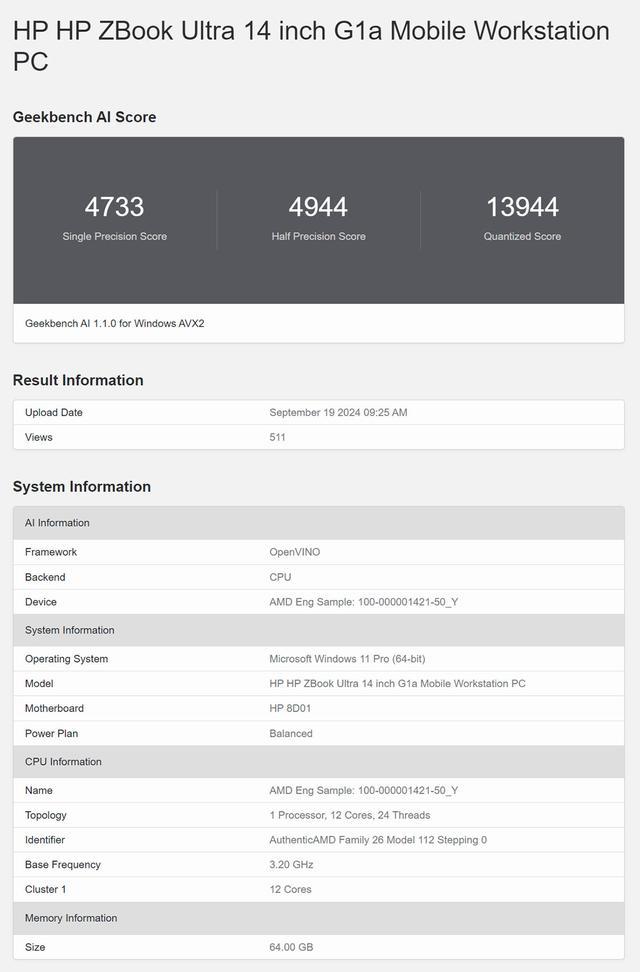
Task: Click the Model row ZBook Ultra value
Action: pos(397,684)
